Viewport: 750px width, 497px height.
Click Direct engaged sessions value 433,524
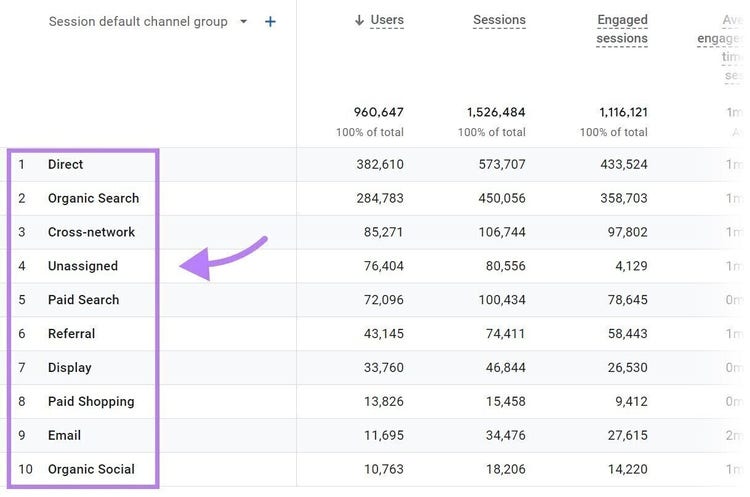(x=624, y=165)
